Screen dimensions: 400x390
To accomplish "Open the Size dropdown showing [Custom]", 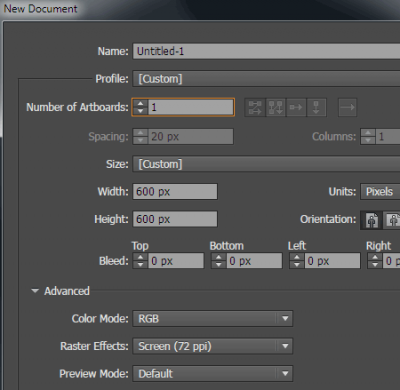I will (x=266, y=164).
